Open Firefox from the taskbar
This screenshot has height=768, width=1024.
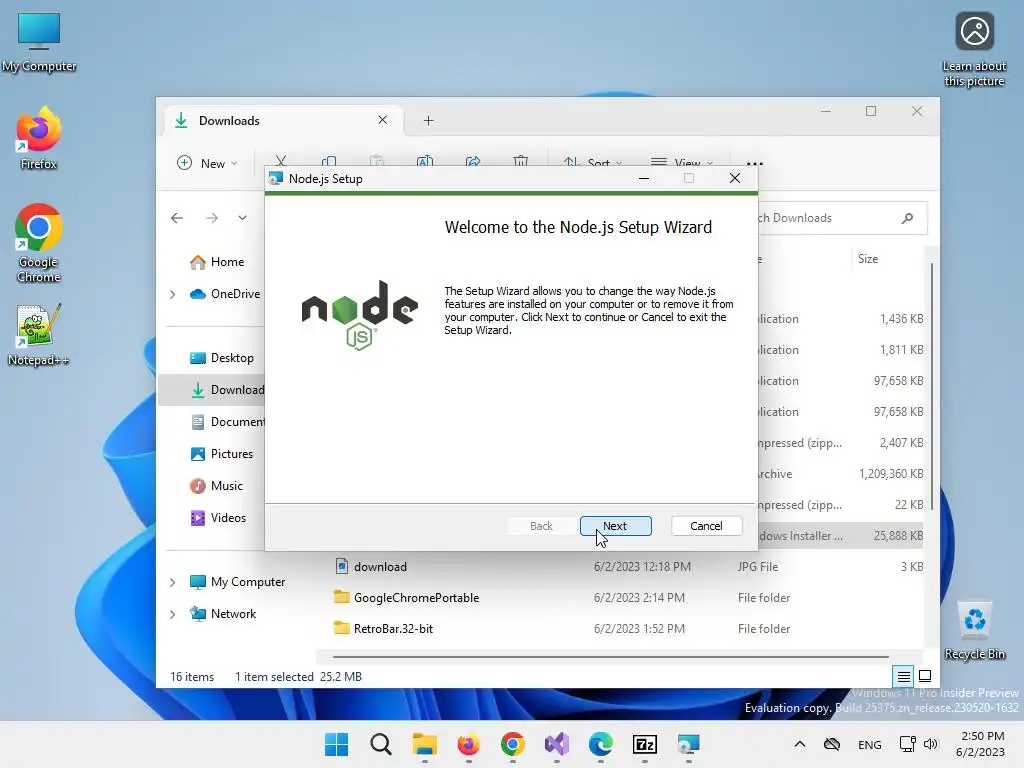[468, 744]
